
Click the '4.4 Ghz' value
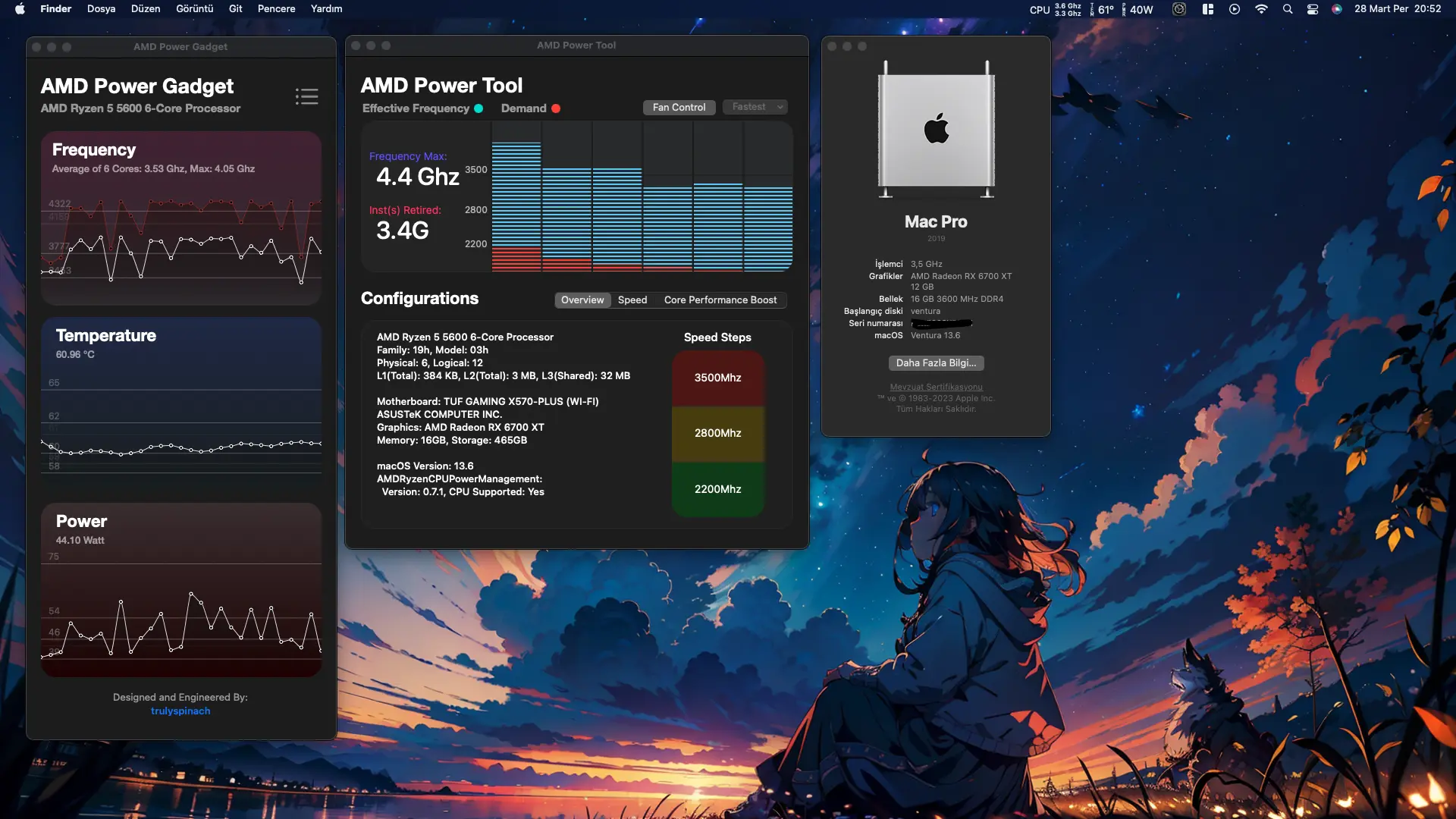[x=418, y=177]
